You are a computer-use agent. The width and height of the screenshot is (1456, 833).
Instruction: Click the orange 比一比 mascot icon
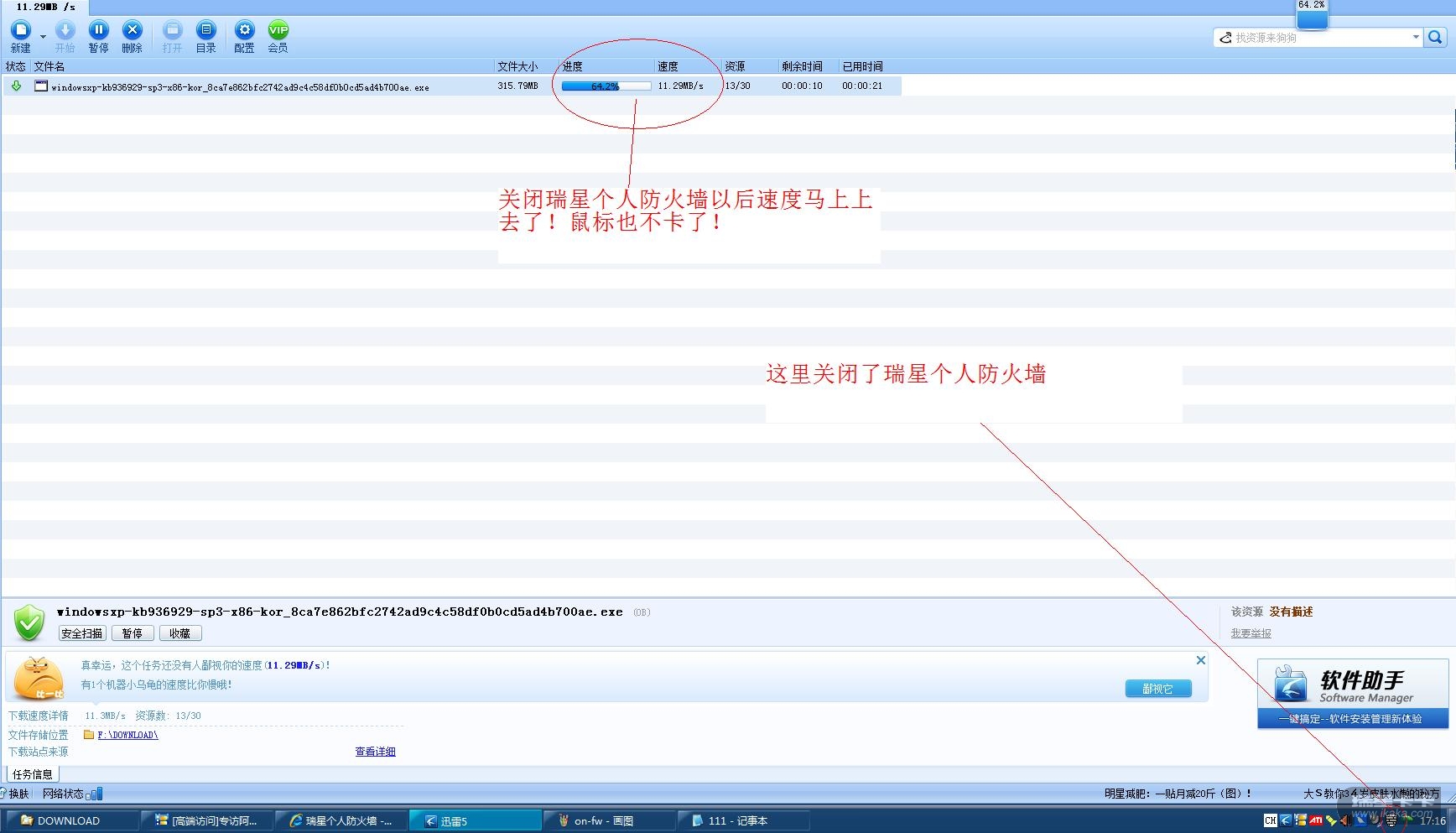(39, 678)
